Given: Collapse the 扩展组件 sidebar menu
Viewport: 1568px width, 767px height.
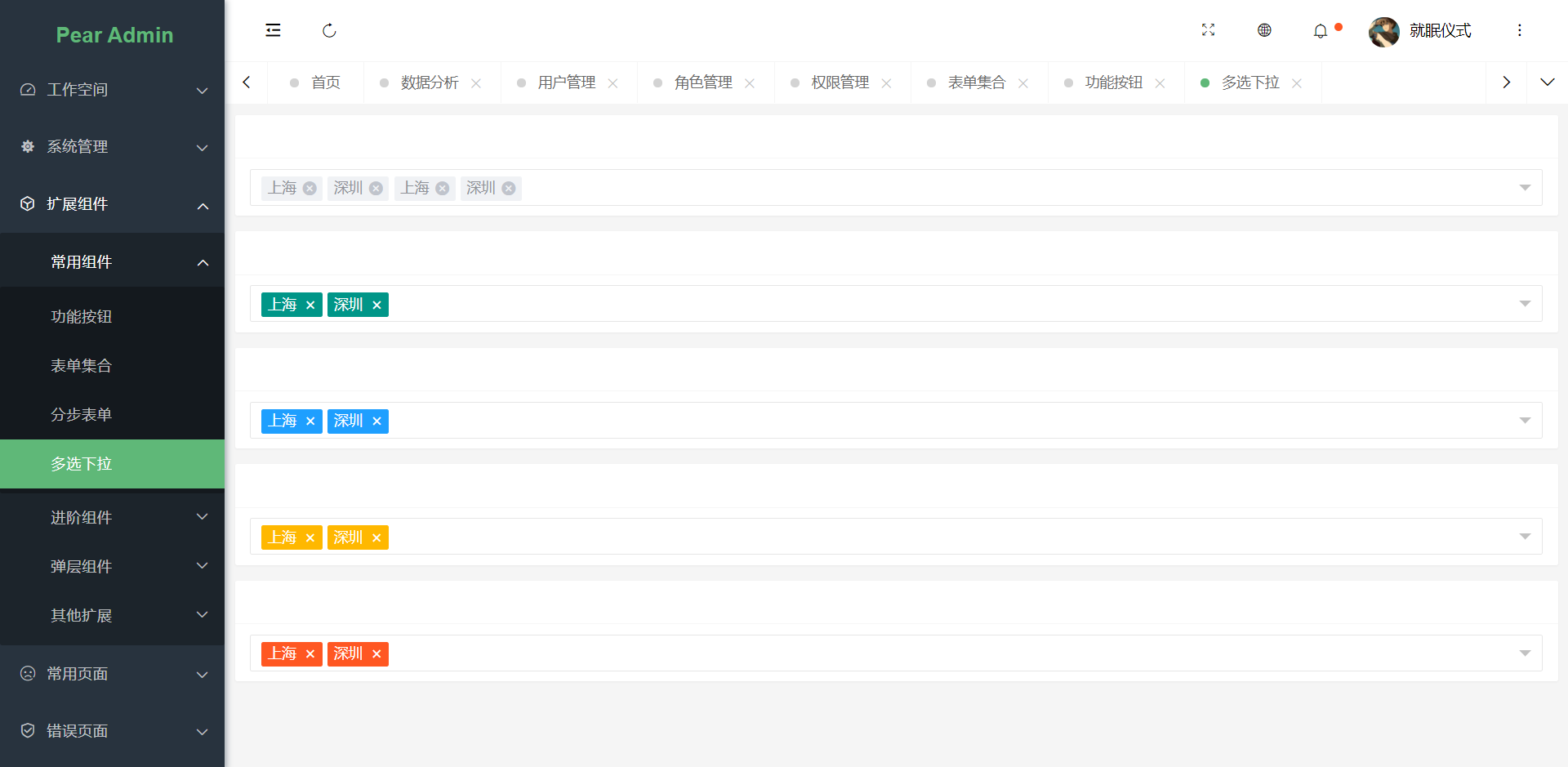Looking at the screenshot, I should tap(112, 204).
